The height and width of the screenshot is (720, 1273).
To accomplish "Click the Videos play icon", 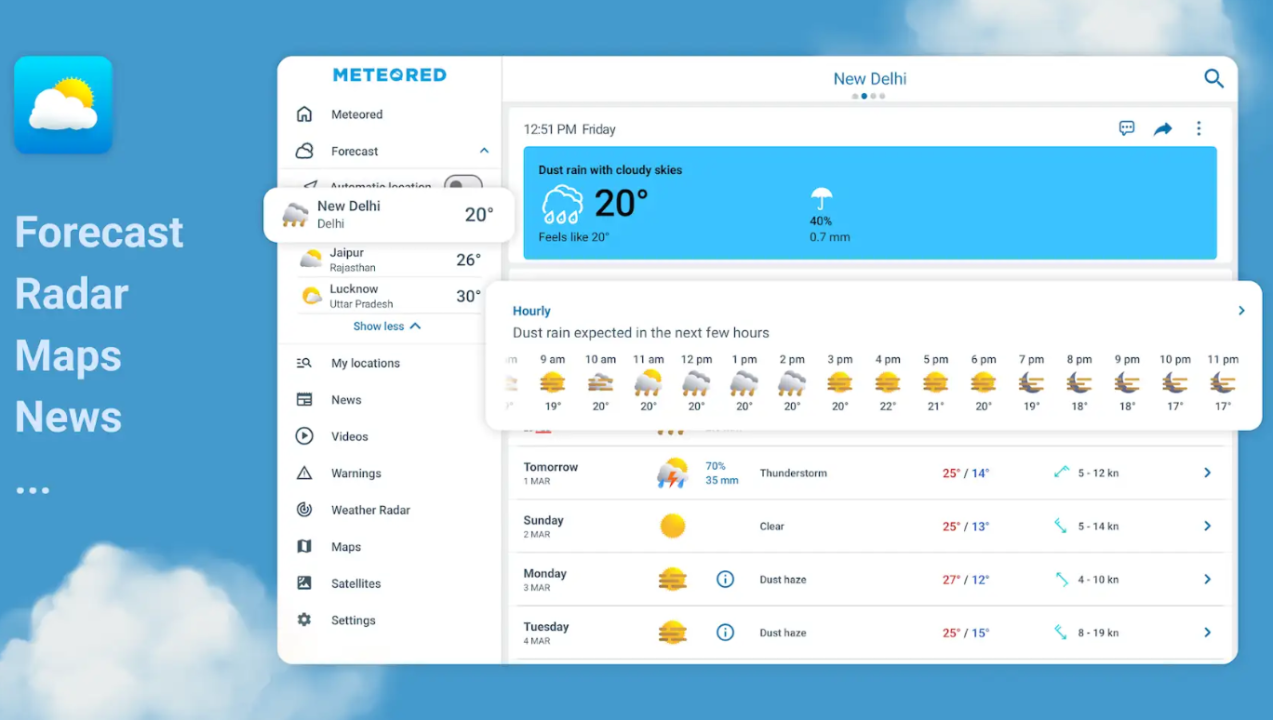I will pos(304,436).
